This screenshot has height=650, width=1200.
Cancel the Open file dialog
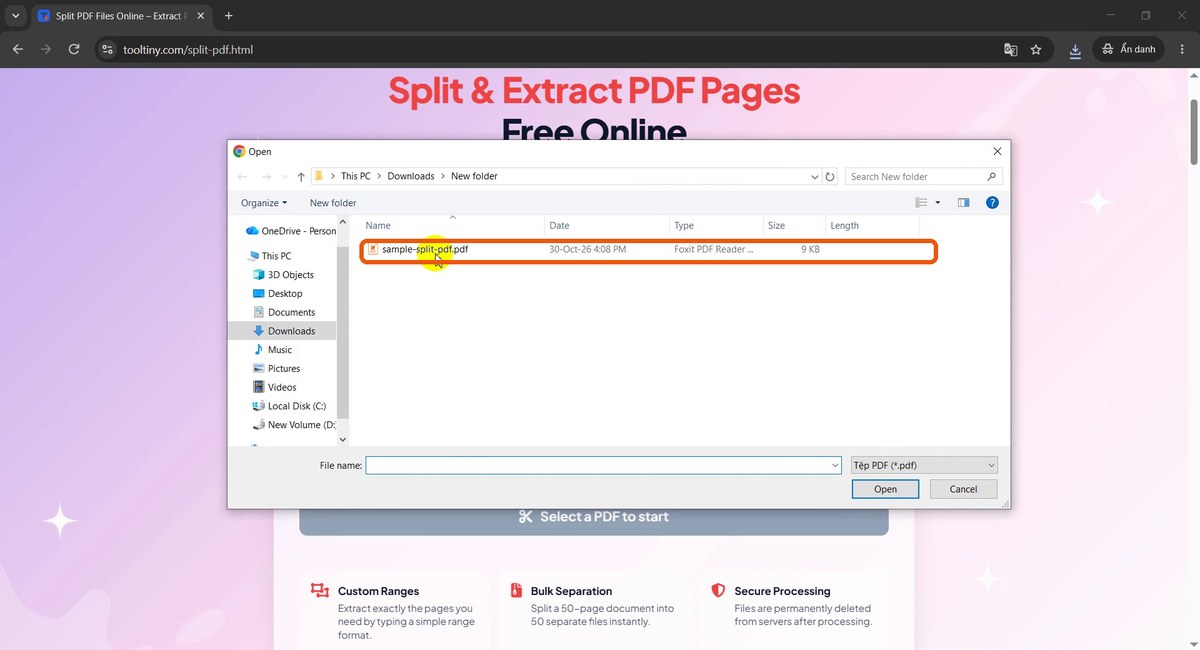963,489
